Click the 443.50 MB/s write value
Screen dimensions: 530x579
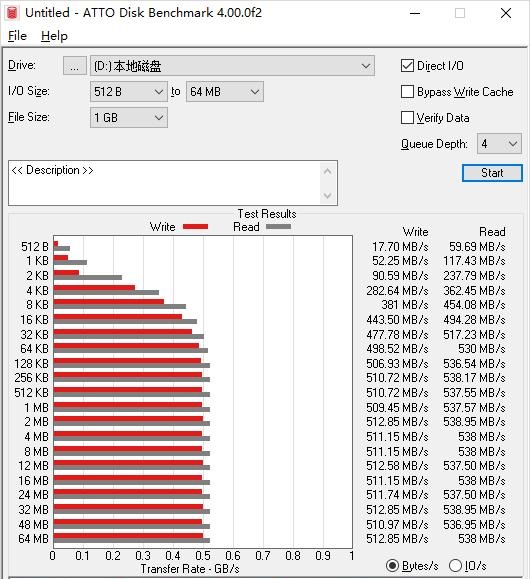coord(397,320)
